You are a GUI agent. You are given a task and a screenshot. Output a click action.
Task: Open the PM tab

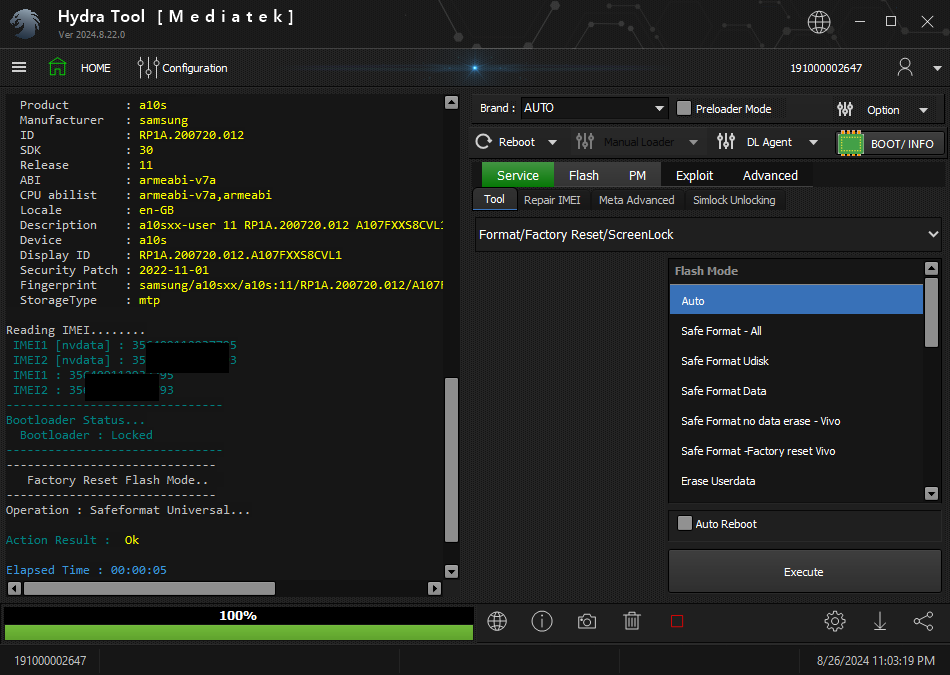(637, 175)
